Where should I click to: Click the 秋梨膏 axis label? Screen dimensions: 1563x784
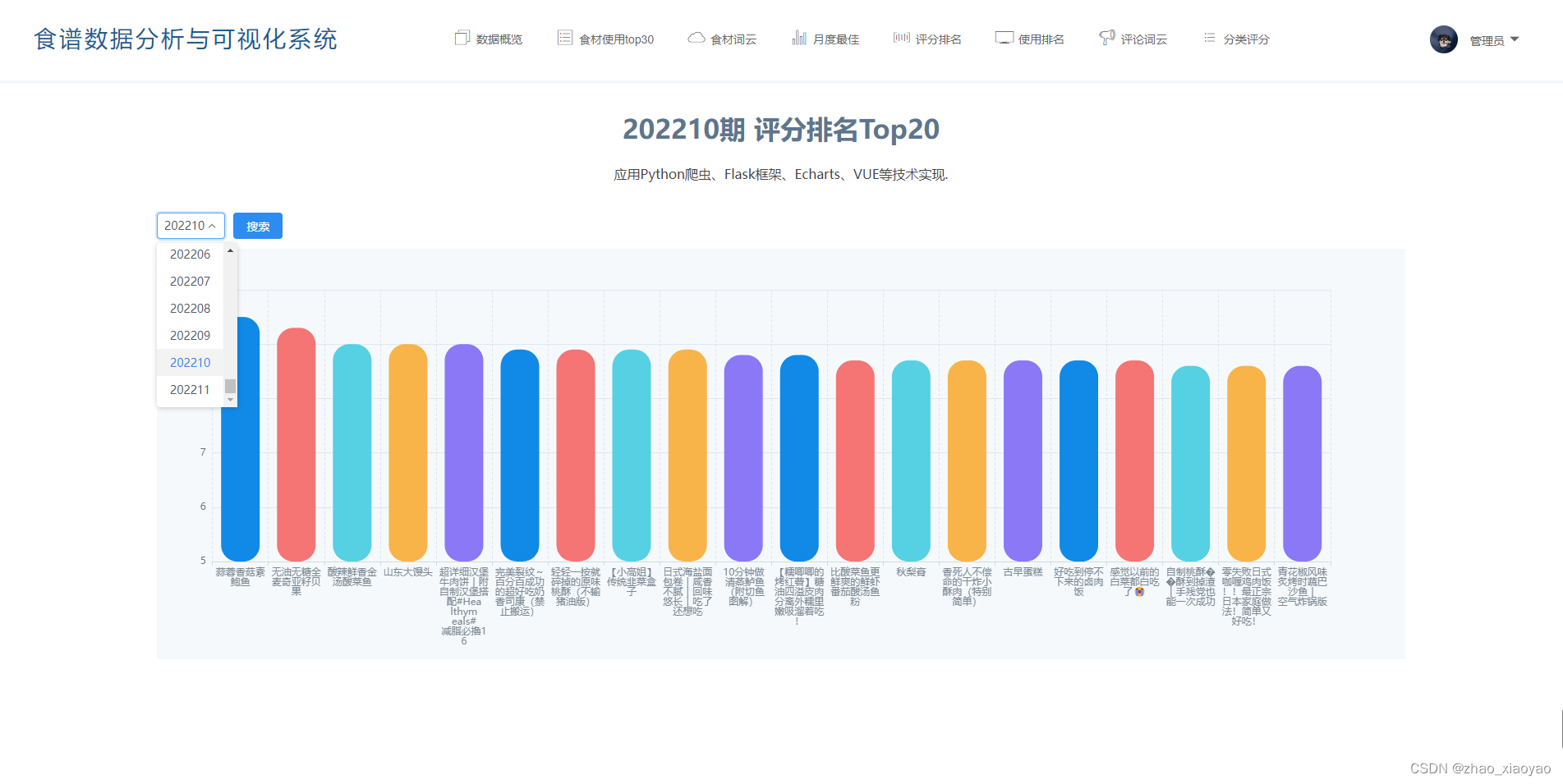coord(911,572)
